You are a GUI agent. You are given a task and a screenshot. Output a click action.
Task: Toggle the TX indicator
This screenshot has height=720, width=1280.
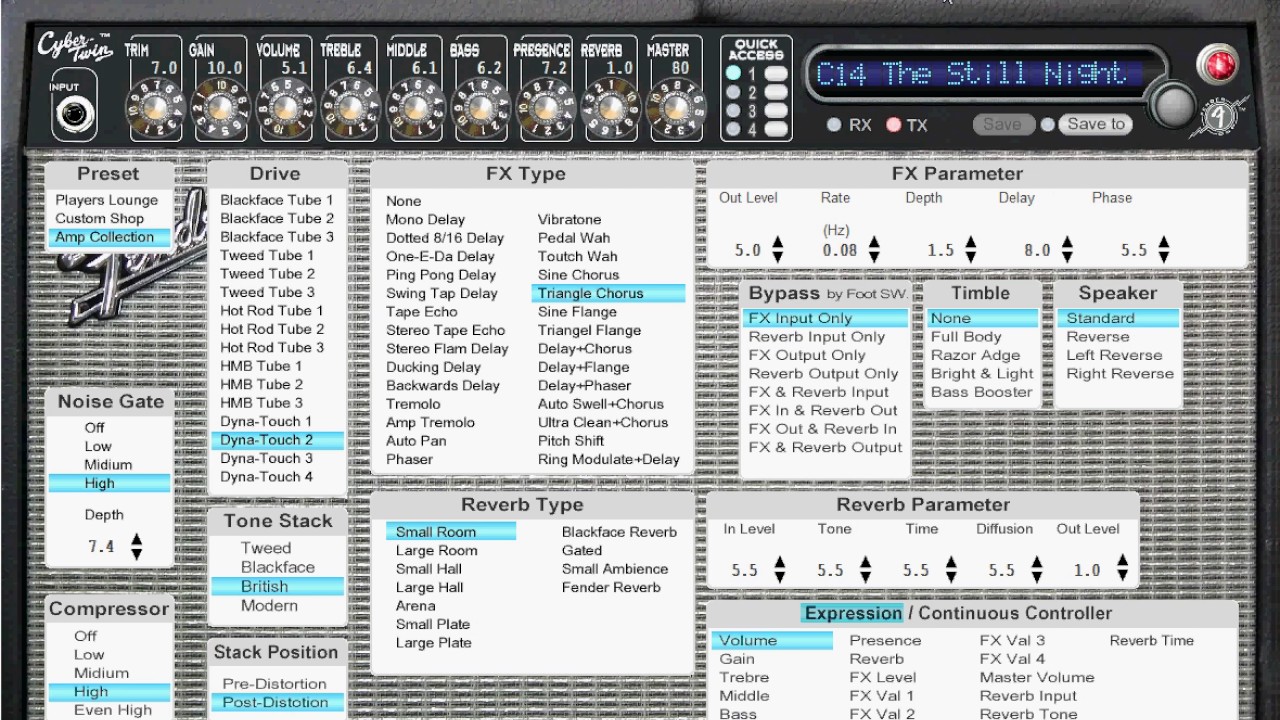893,125
